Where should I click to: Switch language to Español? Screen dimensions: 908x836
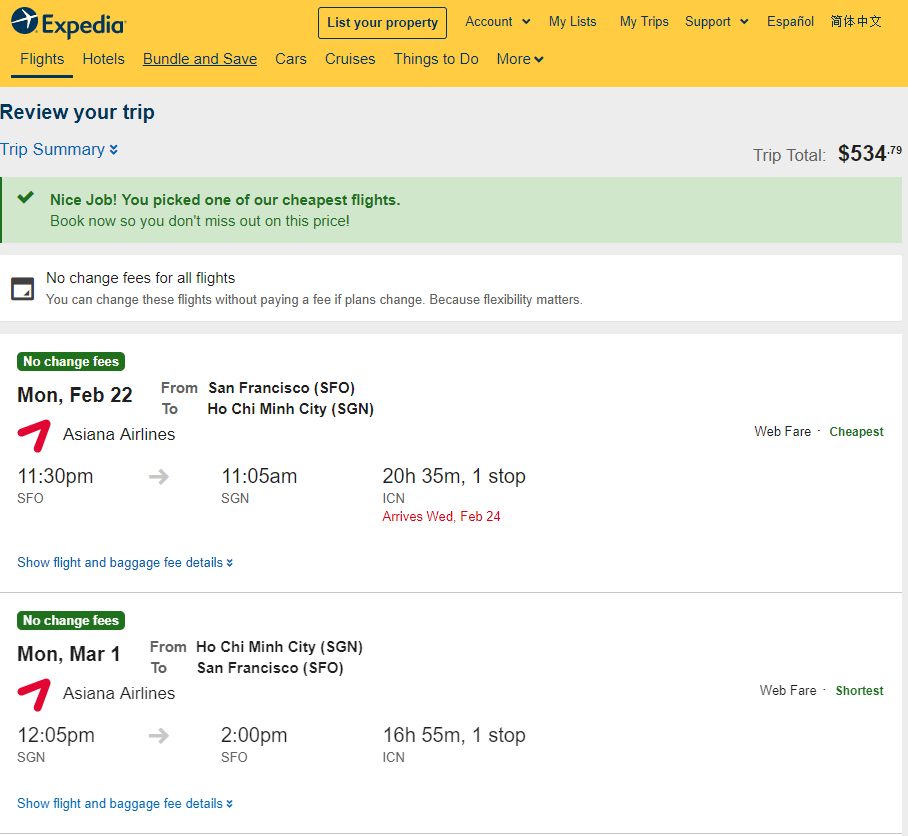coord(790,22)
